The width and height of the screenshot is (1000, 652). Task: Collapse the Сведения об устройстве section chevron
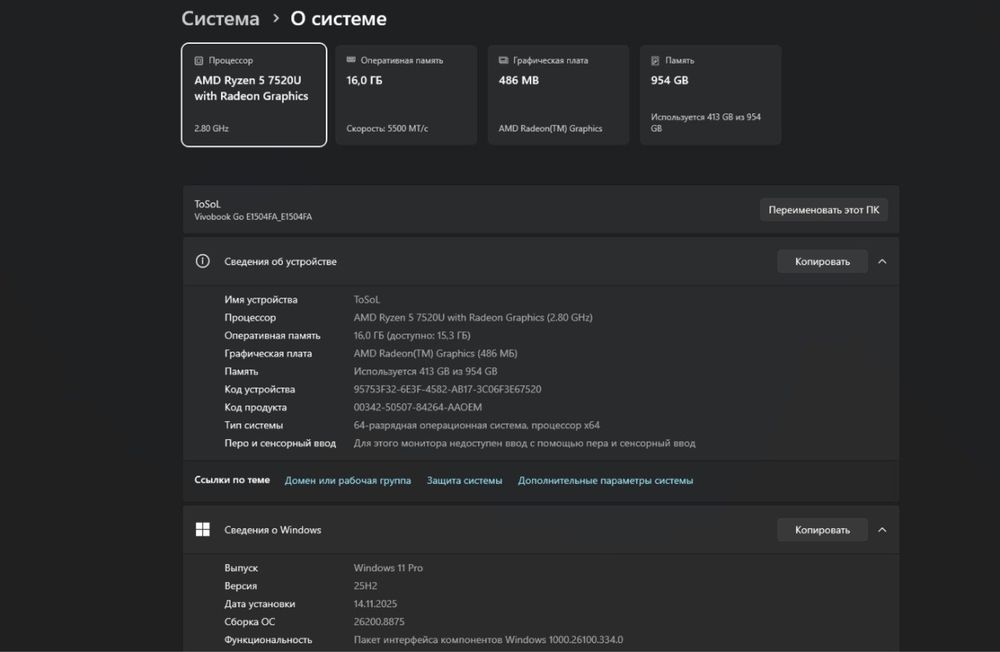882,262
